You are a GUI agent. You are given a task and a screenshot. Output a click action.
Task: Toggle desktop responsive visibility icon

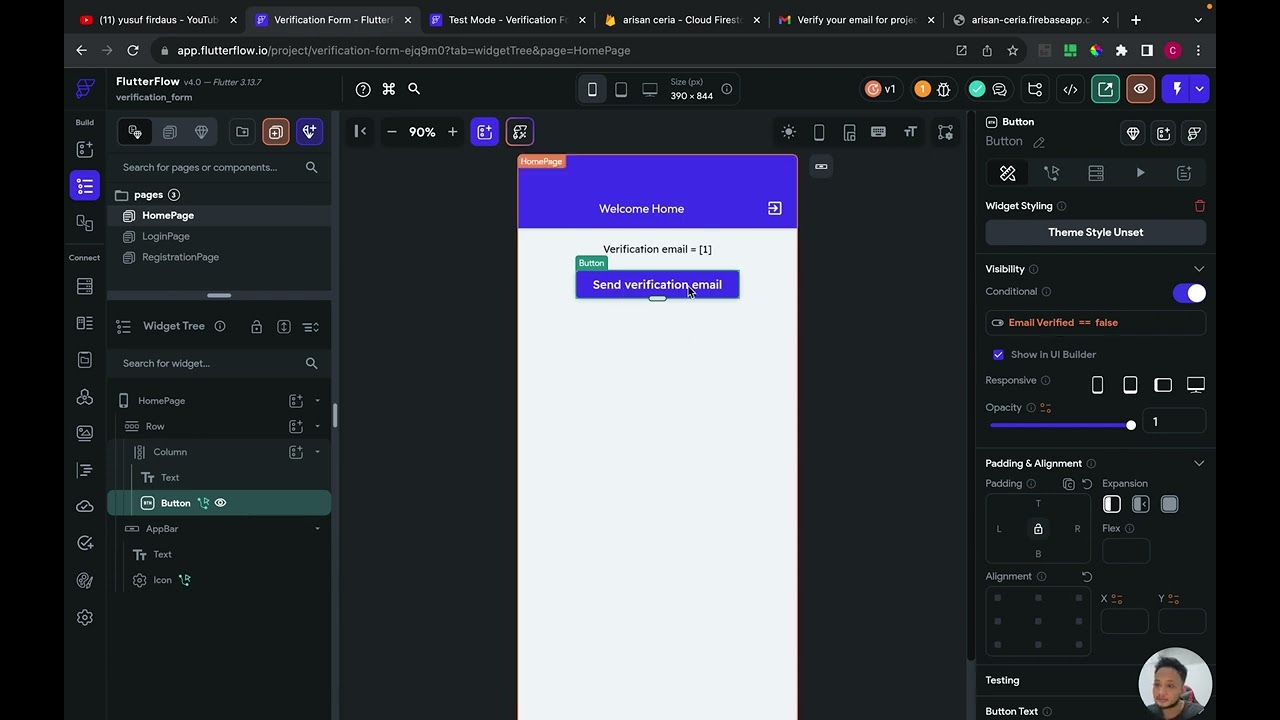1196,385
